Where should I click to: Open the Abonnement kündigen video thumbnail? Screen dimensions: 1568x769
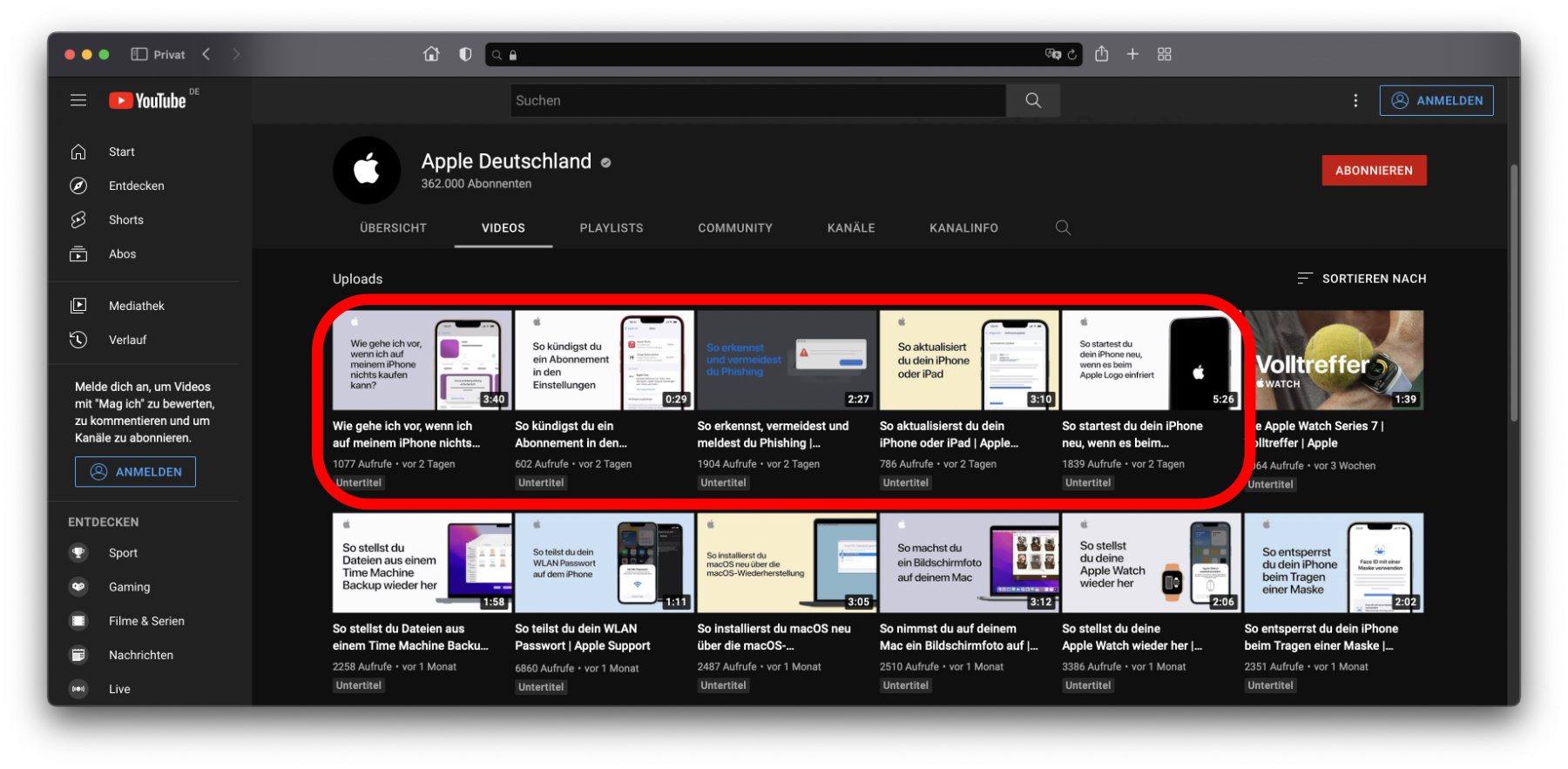(605, 360)
